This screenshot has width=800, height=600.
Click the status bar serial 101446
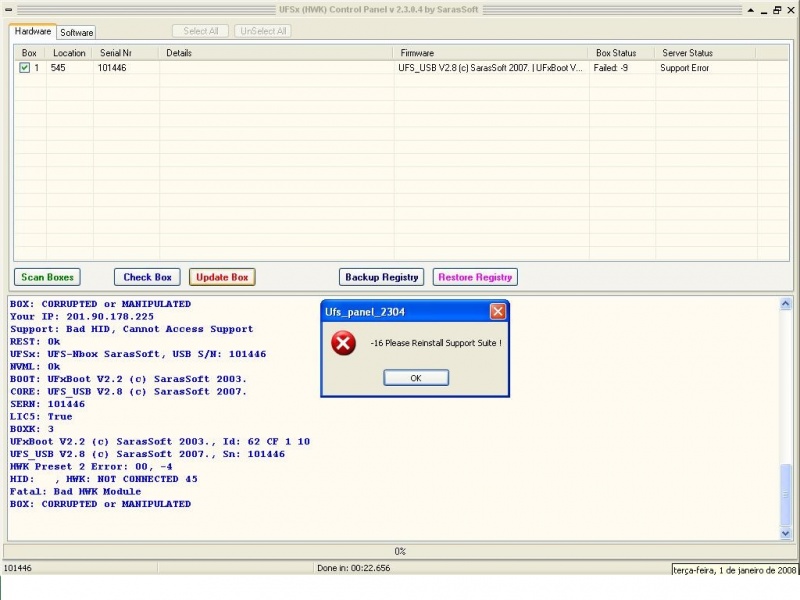pos(17,568)
